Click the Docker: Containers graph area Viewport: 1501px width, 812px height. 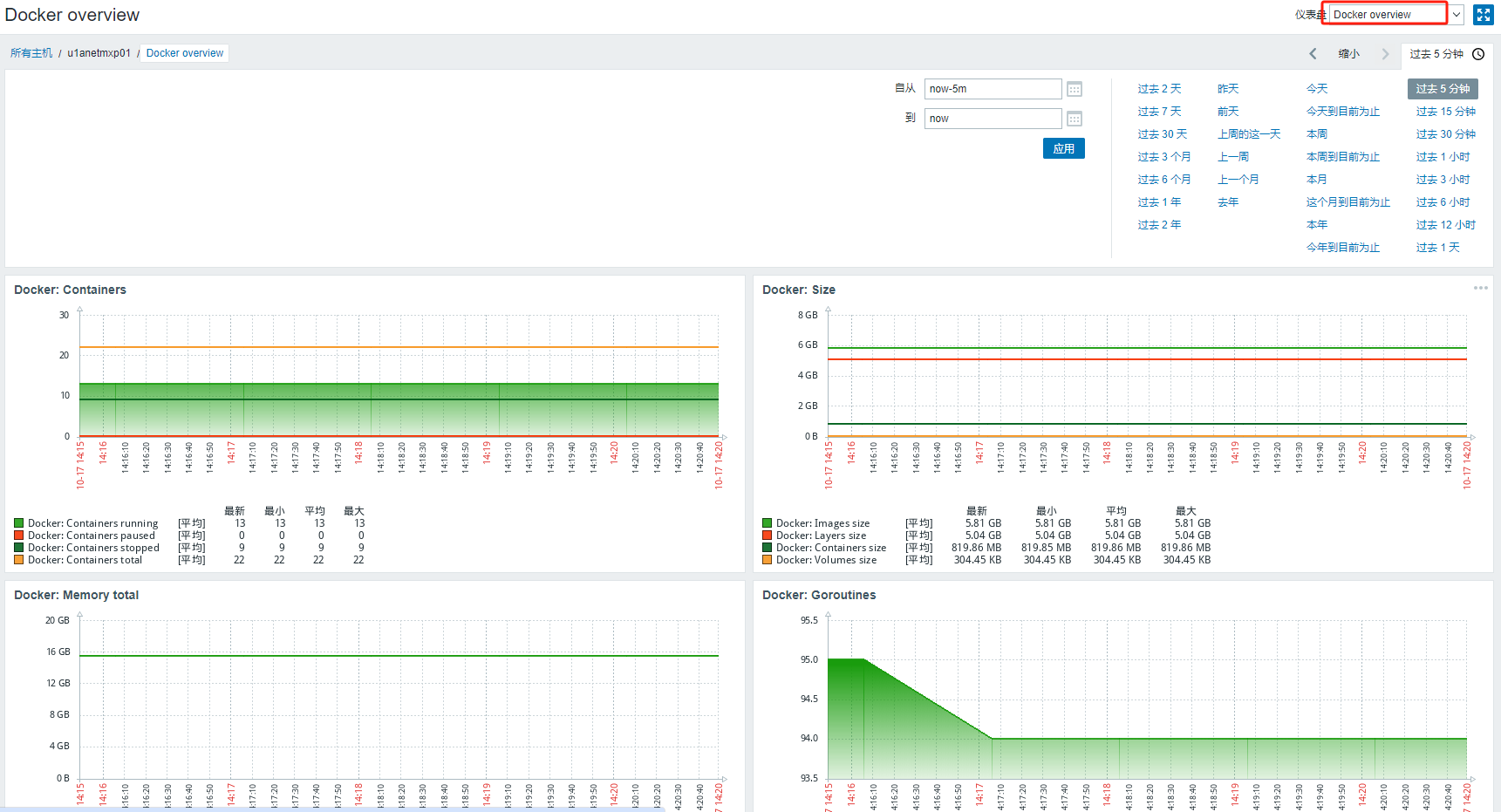pyautogui.click(x=399, y=375)
